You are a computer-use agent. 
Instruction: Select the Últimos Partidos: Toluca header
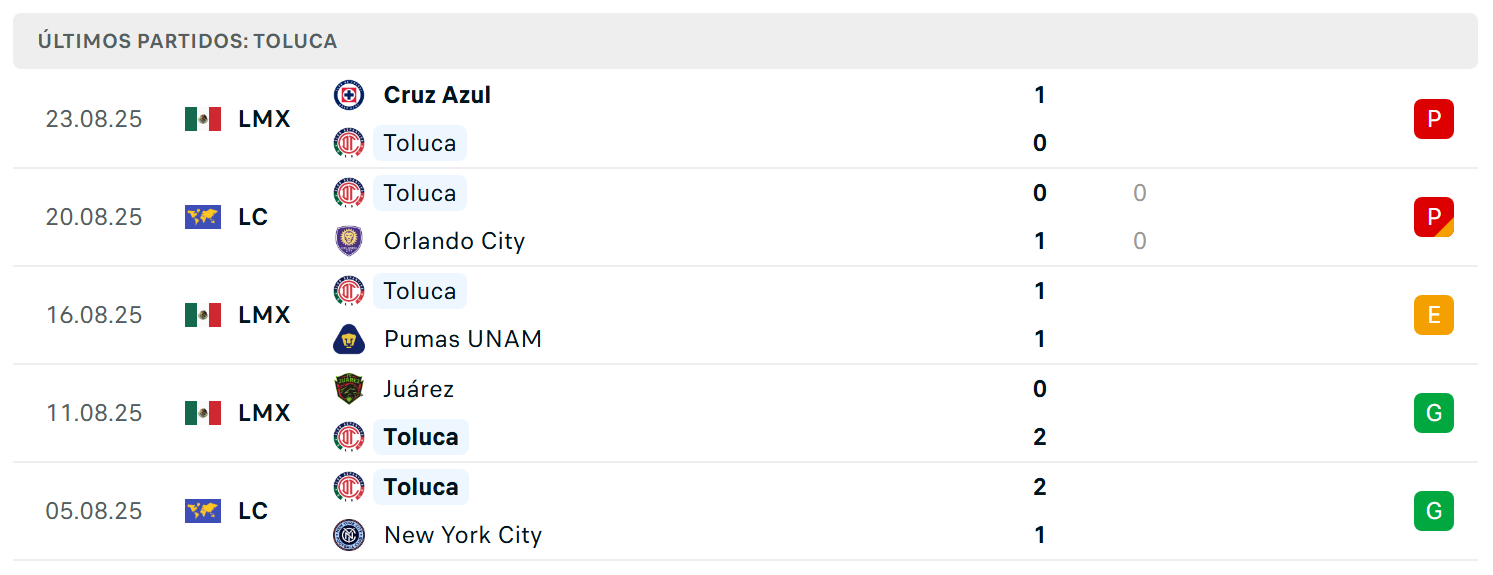pos(745,41)
